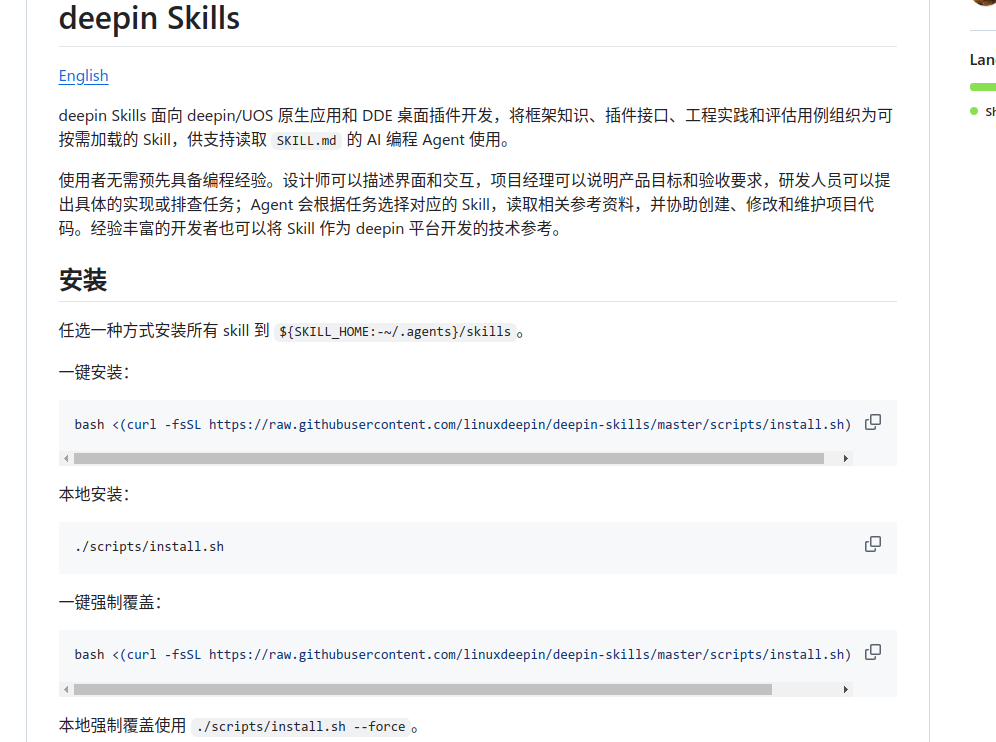Click the paragraph starting "deepin Skills 面向 deepin/UOS"
Screen dimensions: 996x742
click(x=476, y=127)
